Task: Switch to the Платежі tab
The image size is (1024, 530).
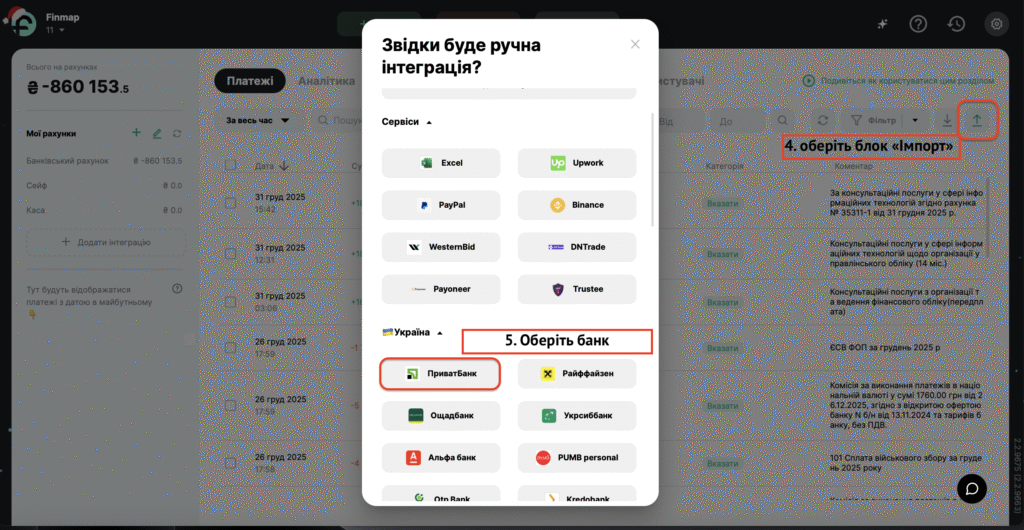Action: [250, 81]
